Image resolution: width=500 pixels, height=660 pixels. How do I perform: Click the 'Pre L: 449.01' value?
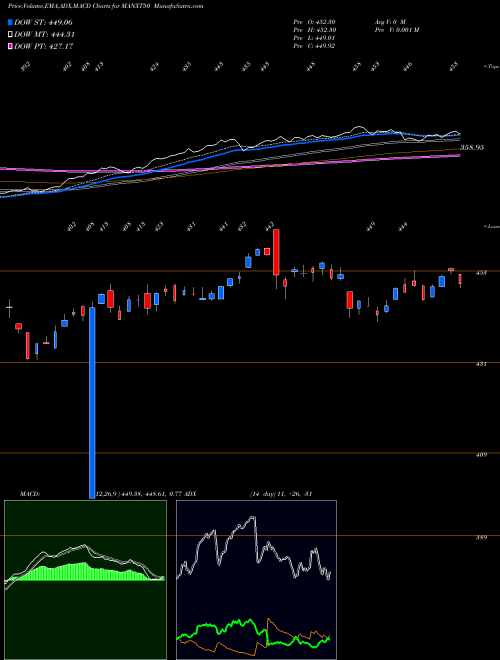(x=314, y=38)
